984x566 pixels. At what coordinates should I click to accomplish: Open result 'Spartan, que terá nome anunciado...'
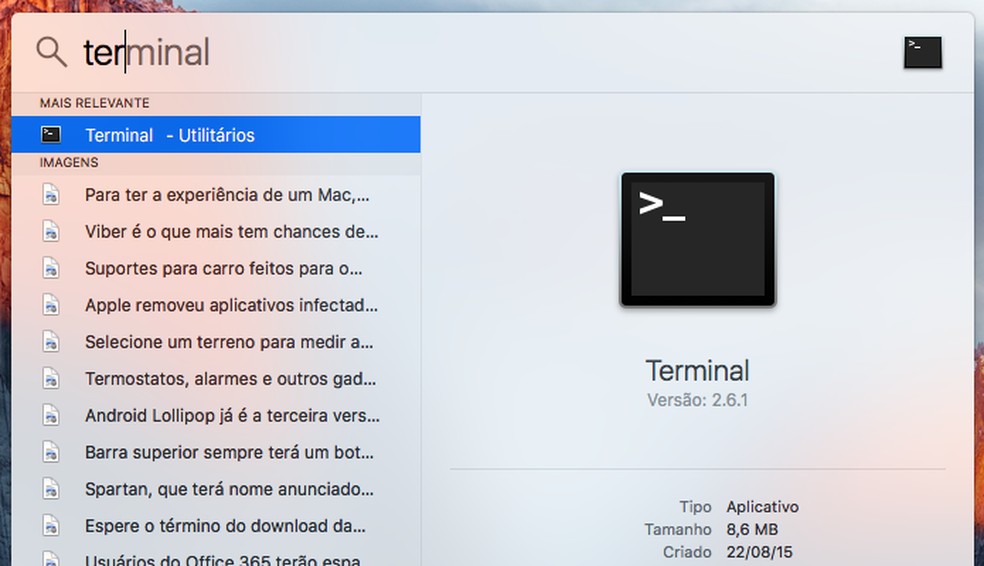(216, 489)
